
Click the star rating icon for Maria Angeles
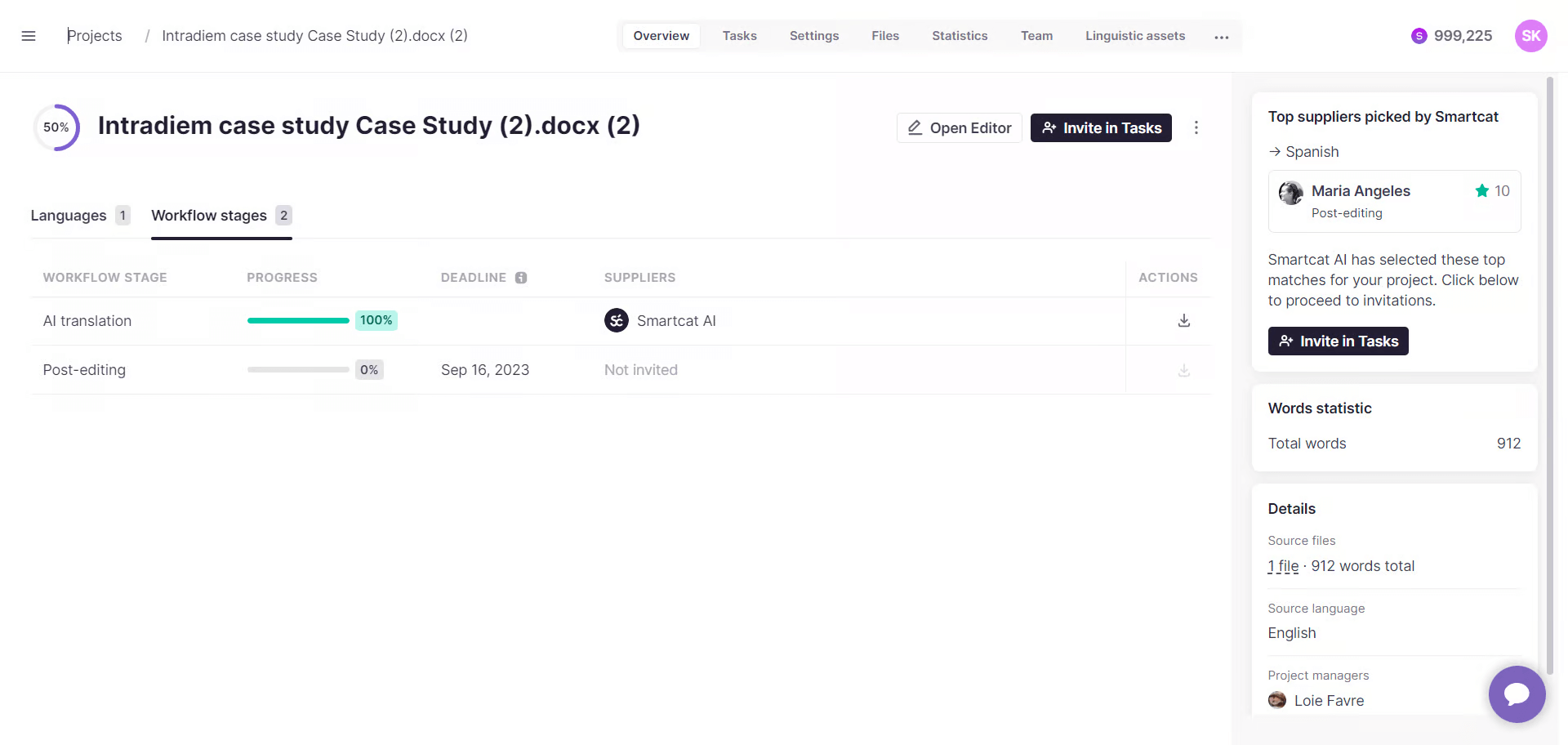pyautogui.click(x=1482, y=190)
